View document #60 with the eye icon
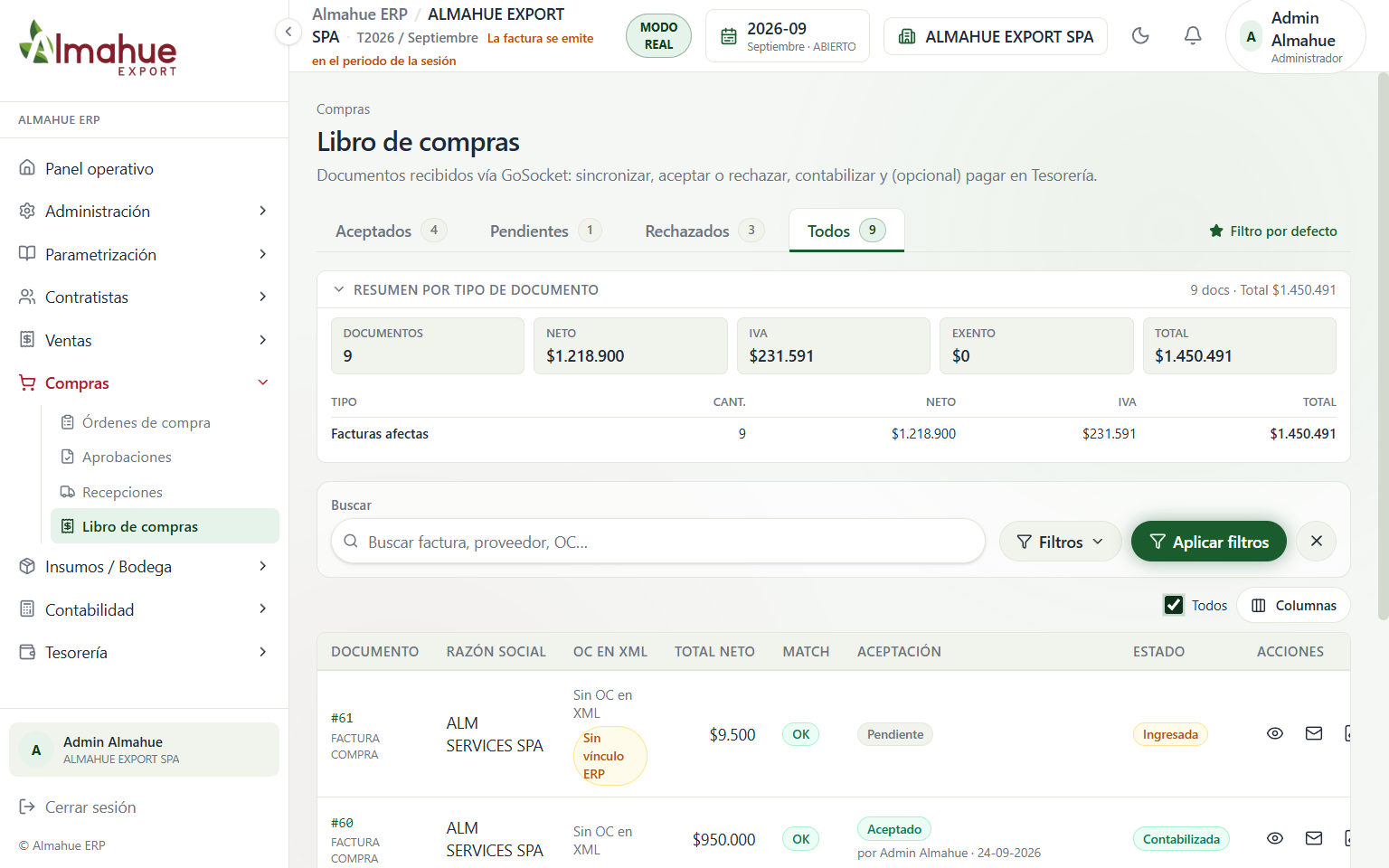Viewport: 1389px width, 868px height. pyautogui.click(x=1275, y=839)
